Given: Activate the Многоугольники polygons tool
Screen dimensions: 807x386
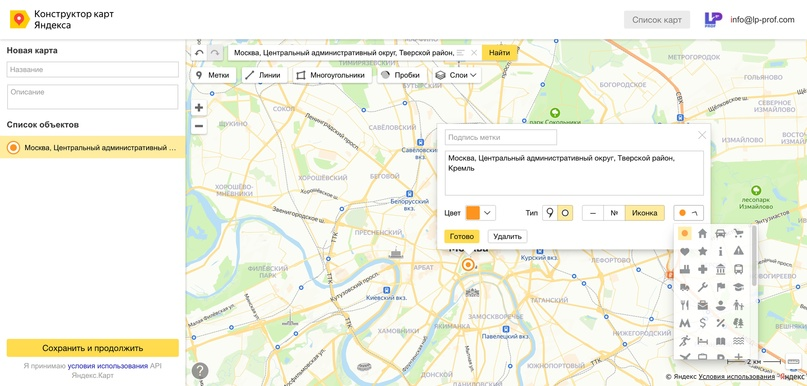Looking at the screenshot, I should point(332,75).
